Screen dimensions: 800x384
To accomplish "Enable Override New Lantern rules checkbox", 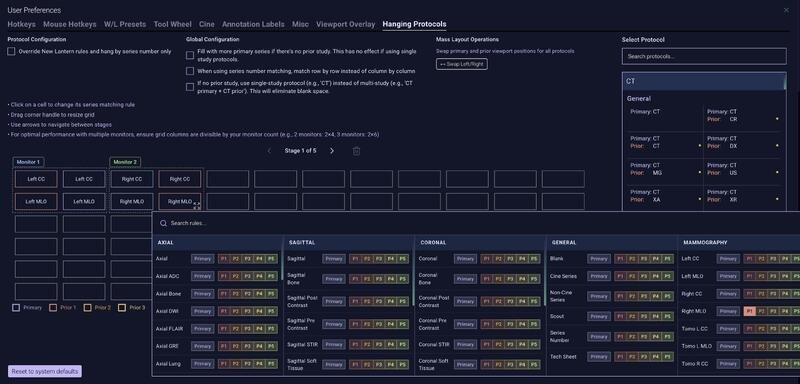I will [11, 52].
